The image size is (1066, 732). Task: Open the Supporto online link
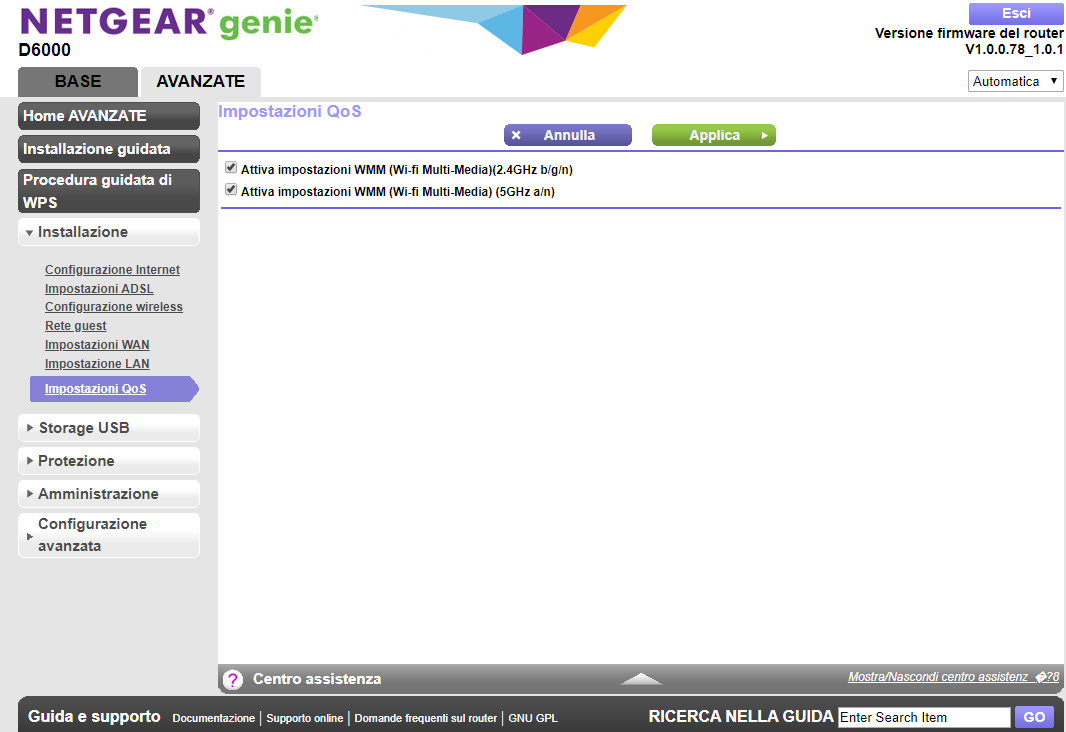click(303, 717)
